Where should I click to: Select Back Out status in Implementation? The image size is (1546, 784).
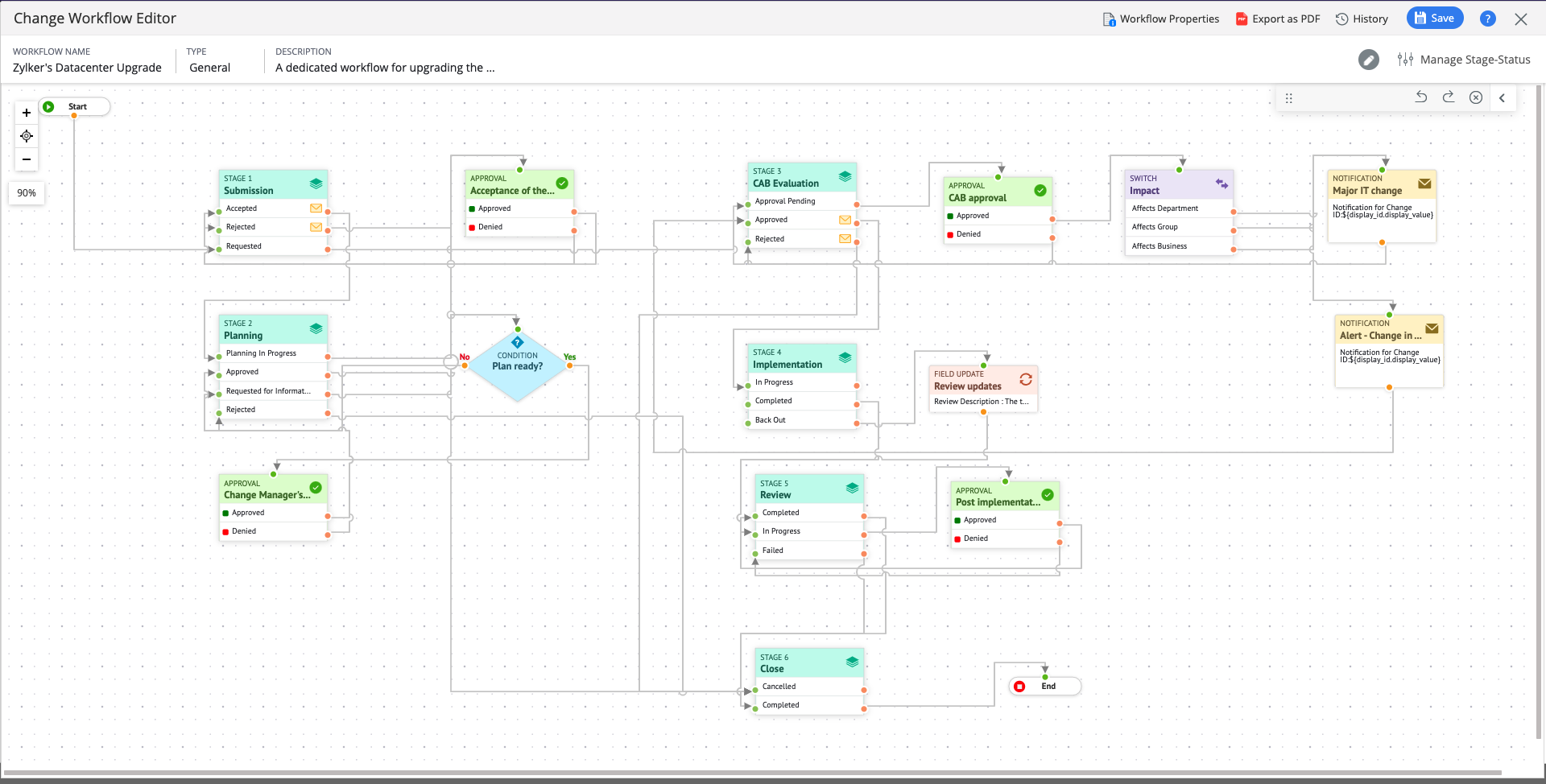tap(802, 420)
